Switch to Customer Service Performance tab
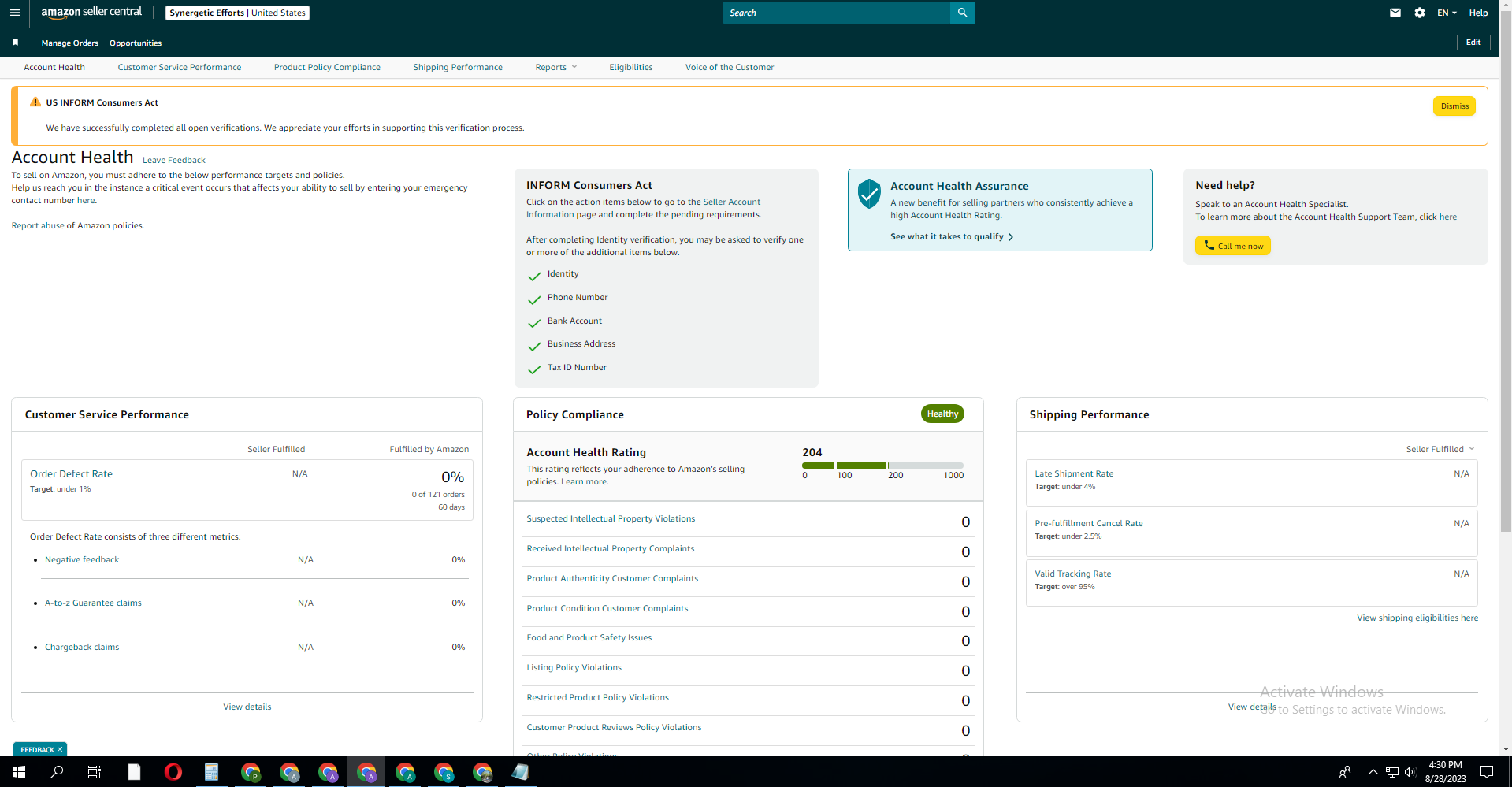Screen dimensions: 1512x787 [180, 67]
